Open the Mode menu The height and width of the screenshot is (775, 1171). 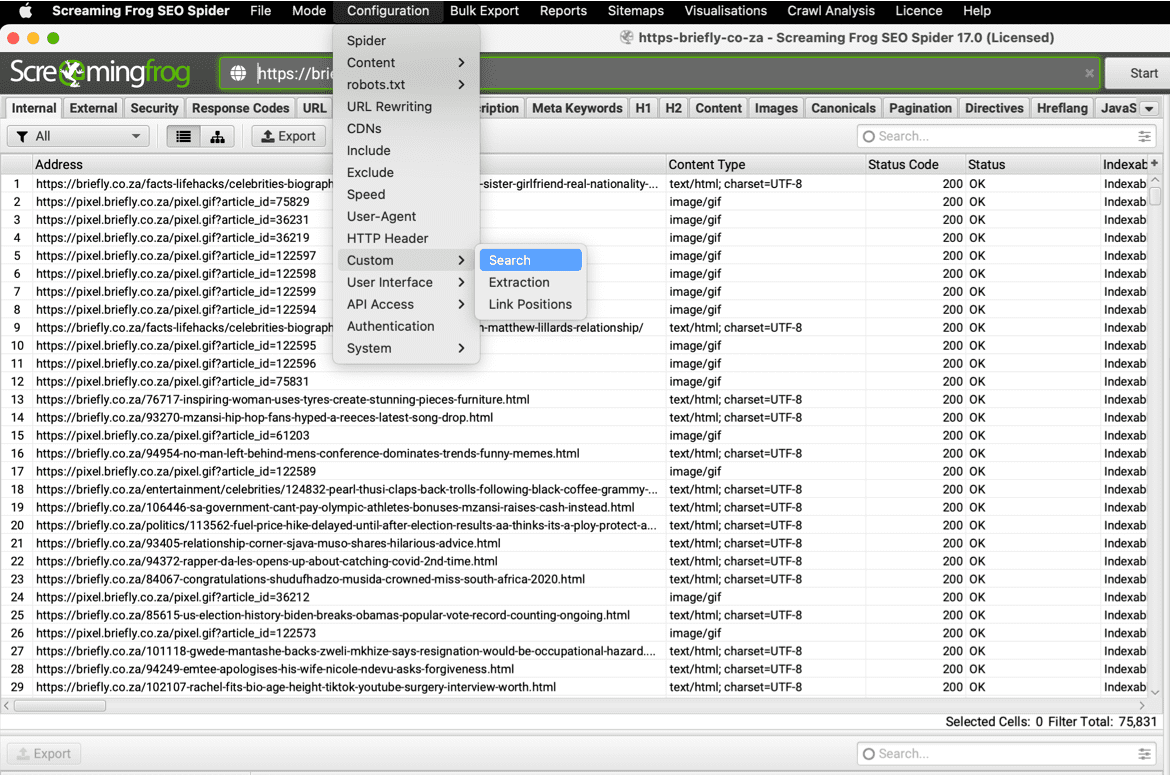[308, 10]
